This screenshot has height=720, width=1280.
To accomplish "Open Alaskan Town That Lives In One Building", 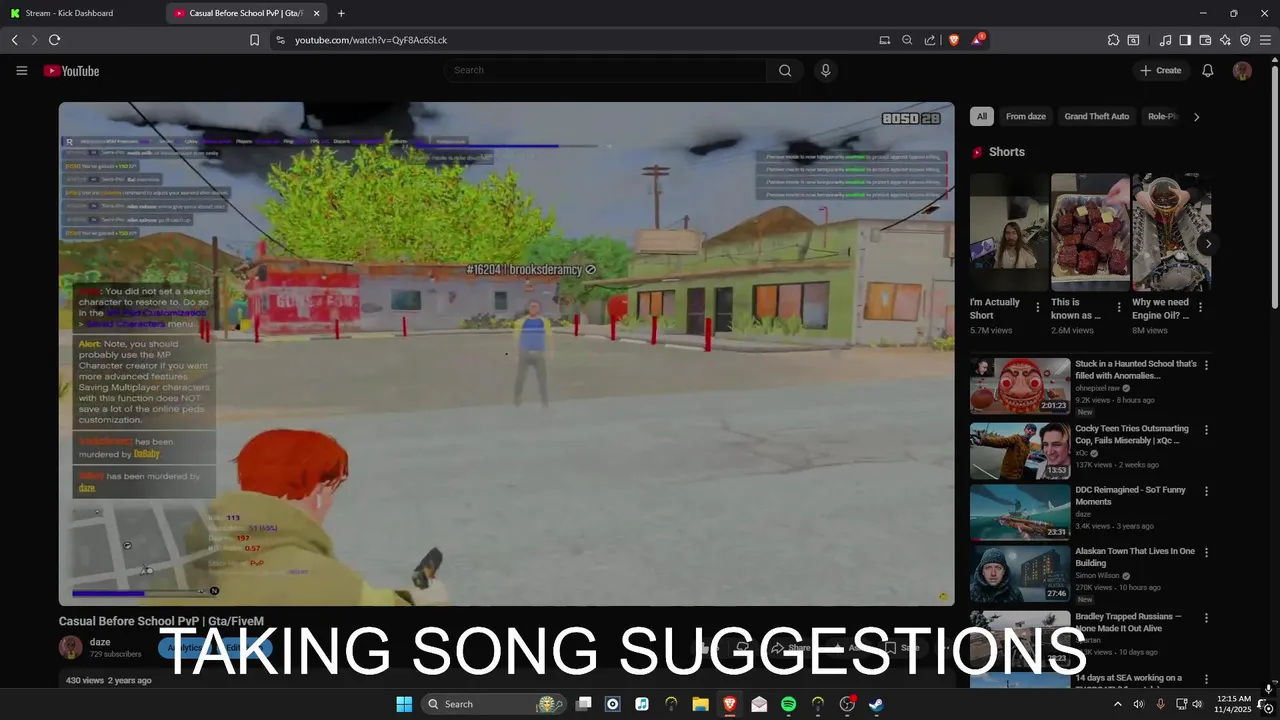I will 1020,573.
